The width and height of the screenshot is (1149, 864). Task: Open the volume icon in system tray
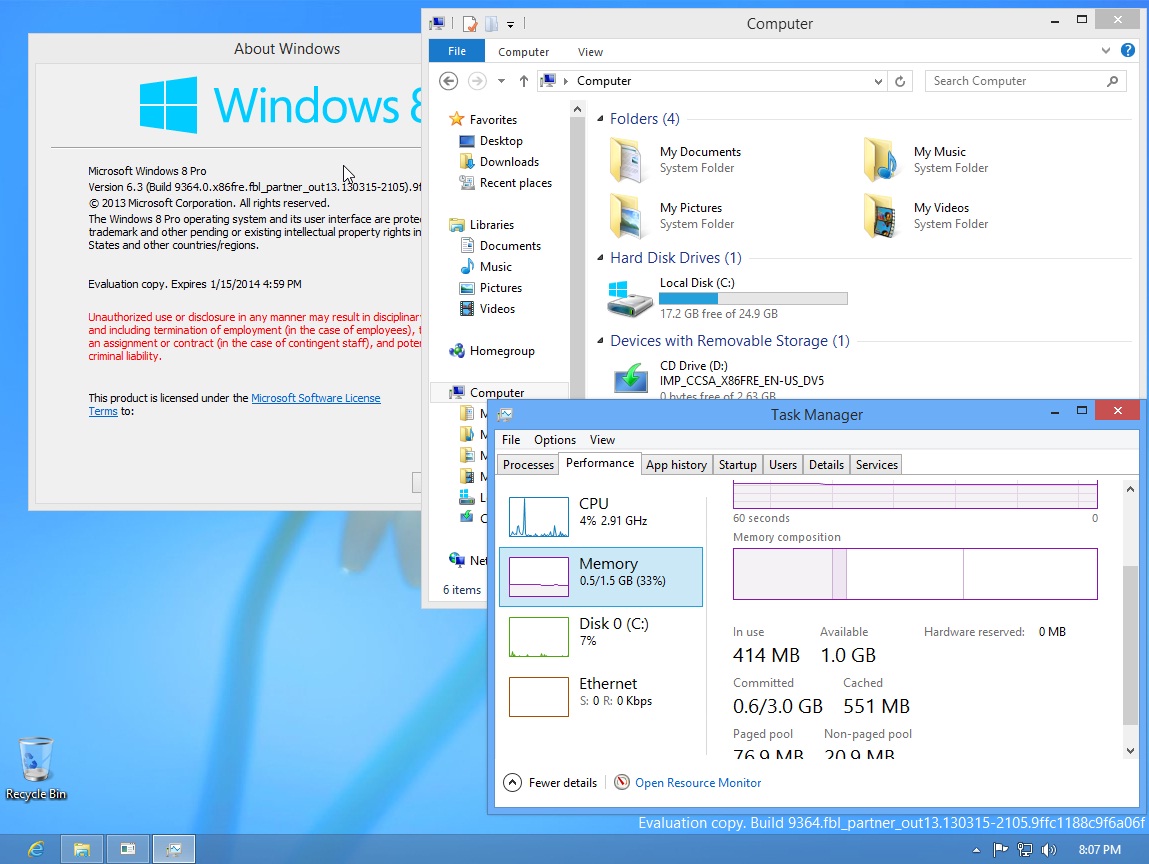point(1049,849)
